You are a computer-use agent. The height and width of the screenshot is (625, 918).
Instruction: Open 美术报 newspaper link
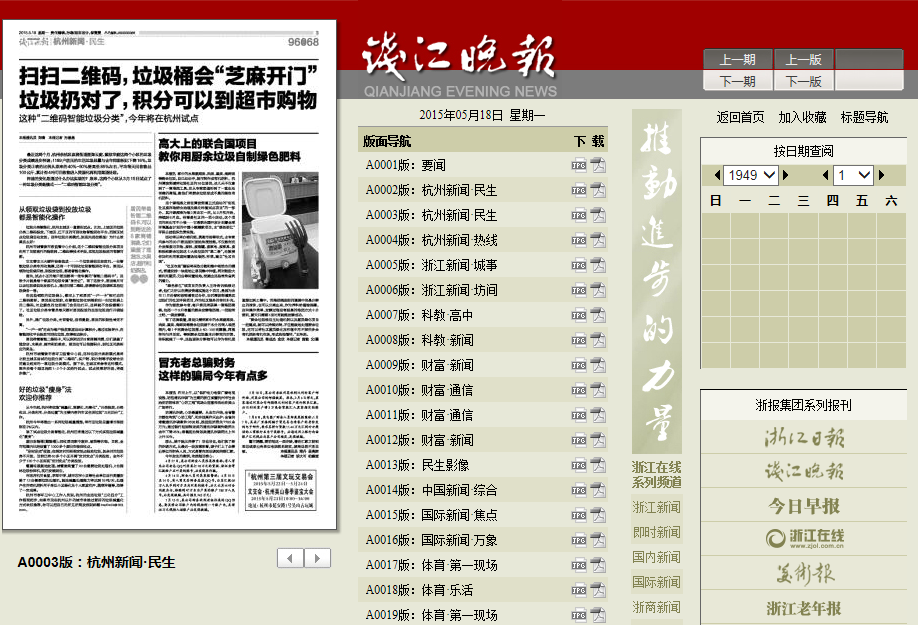coord(804,573)
